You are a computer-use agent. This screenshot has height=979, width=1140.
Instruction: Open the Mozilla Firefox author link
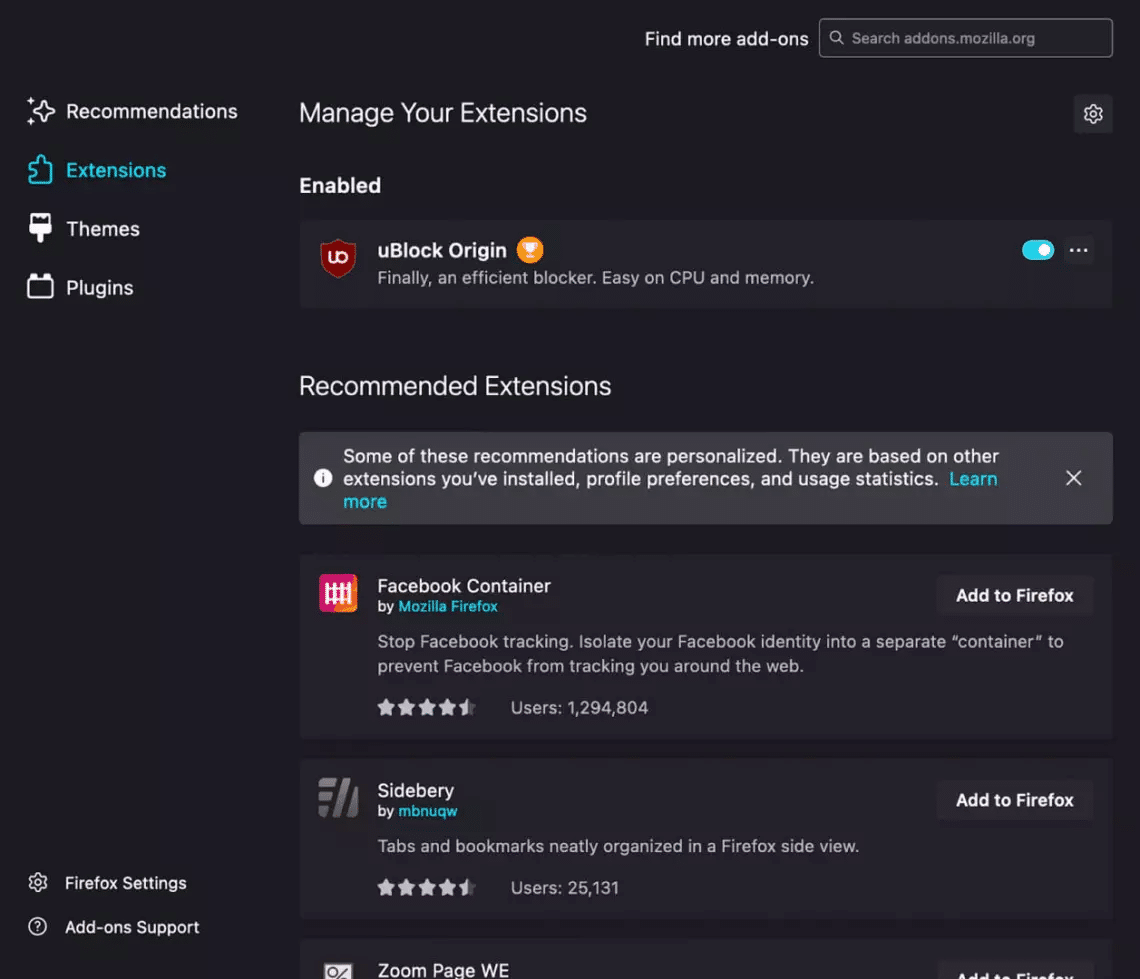click(x=448, y=606)
